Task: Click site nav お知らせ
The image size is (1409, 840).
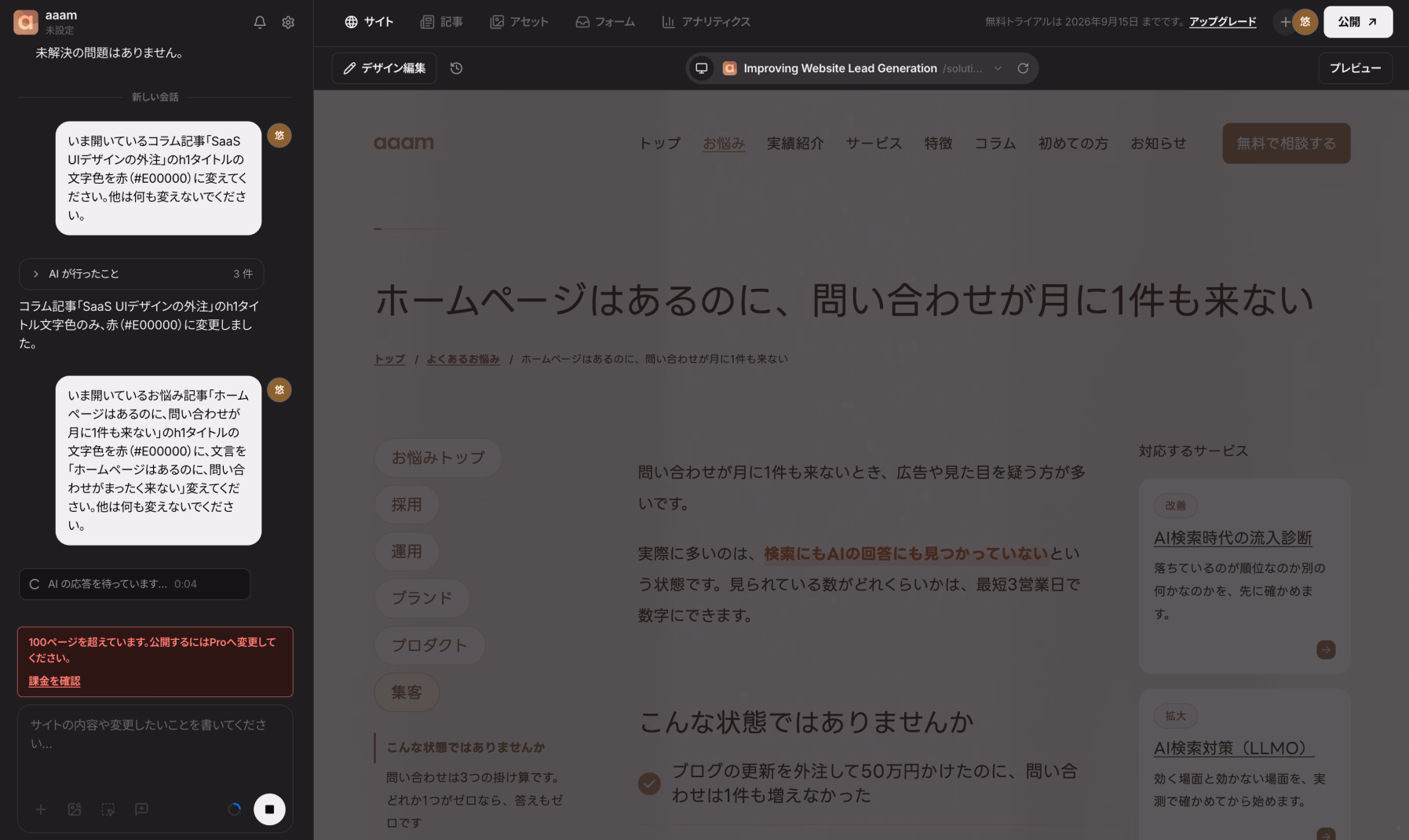Action: tap(1159, 144)
